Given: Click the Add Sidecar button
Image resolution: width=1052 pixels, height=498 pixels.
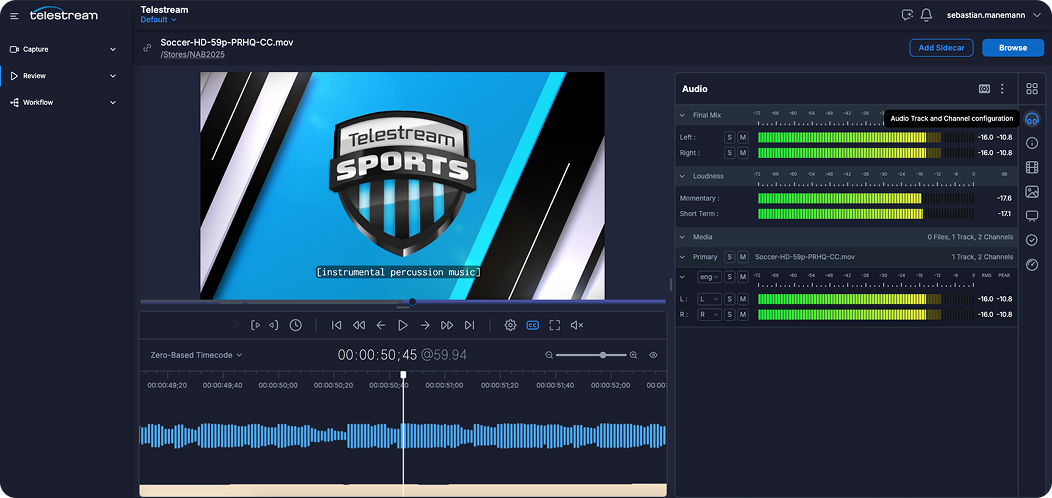Looking at the screenshot, I should click(940, 48).
